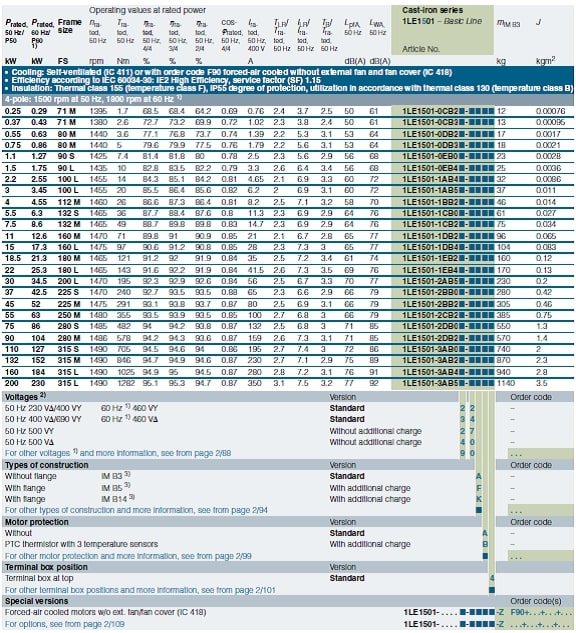Click the link 'For other voltages and more information, see from page 2/88'
Image resolution: width=576 pixels, height=633 pixels.
coord(118,453)
